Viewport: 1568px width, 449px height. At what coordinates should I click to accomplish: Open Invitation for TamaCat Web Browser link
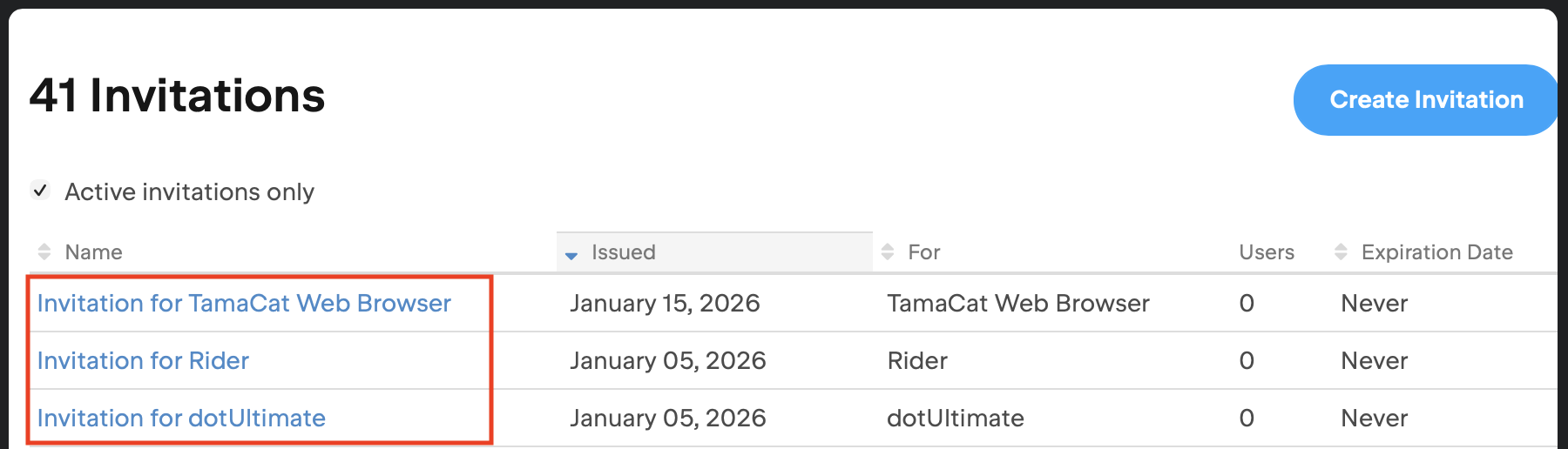point(244,304)
